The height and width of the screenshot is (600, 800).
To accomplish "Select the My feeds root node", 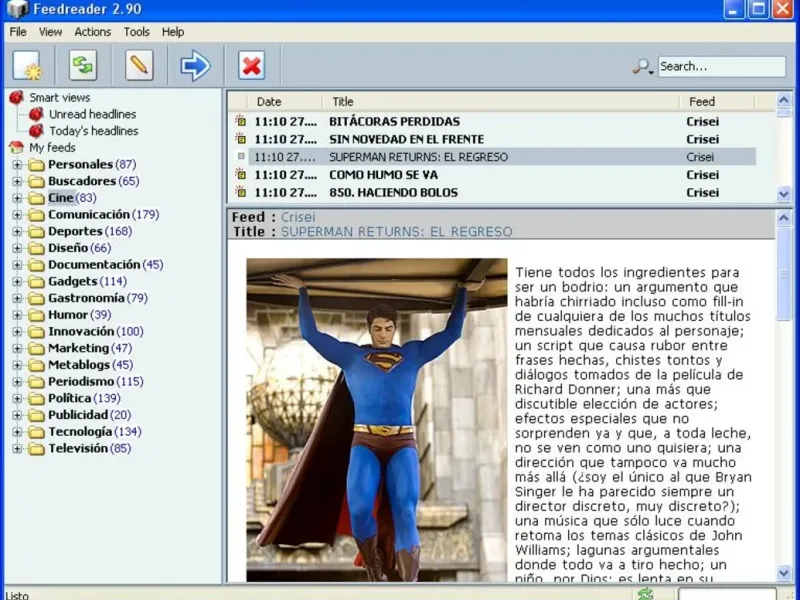I will (x=52, y=147).
